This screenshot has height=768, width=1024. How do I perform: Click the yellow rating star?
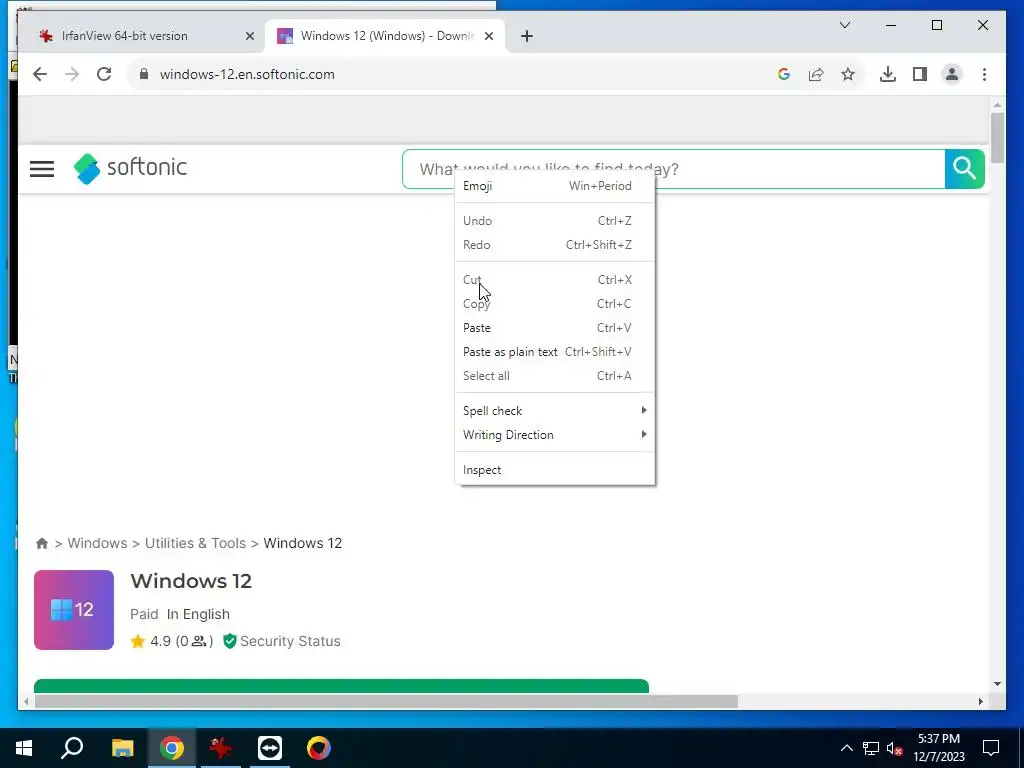point(137,641)
